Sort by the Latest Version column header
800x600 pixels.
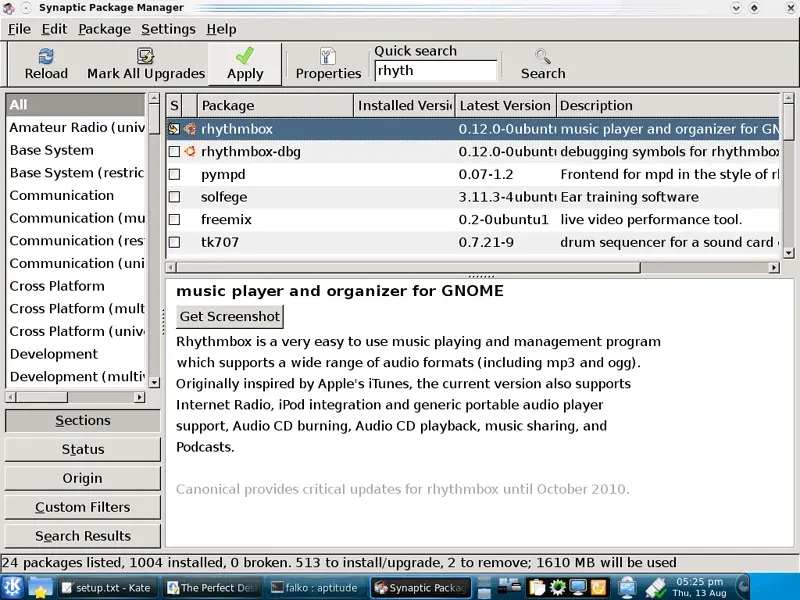point(506,106)
